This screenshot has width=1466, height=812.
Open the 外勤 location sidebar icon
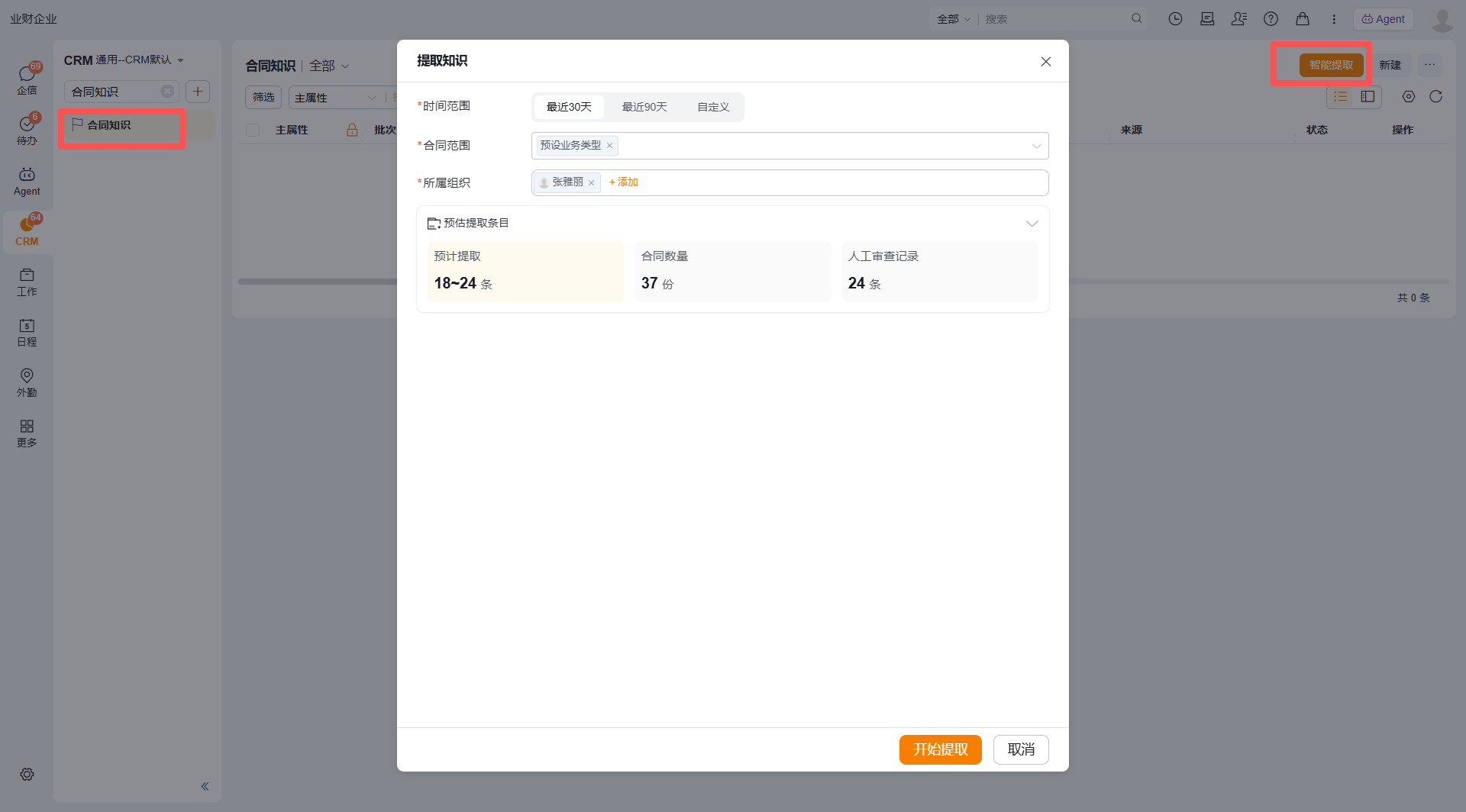coord(27,383)
